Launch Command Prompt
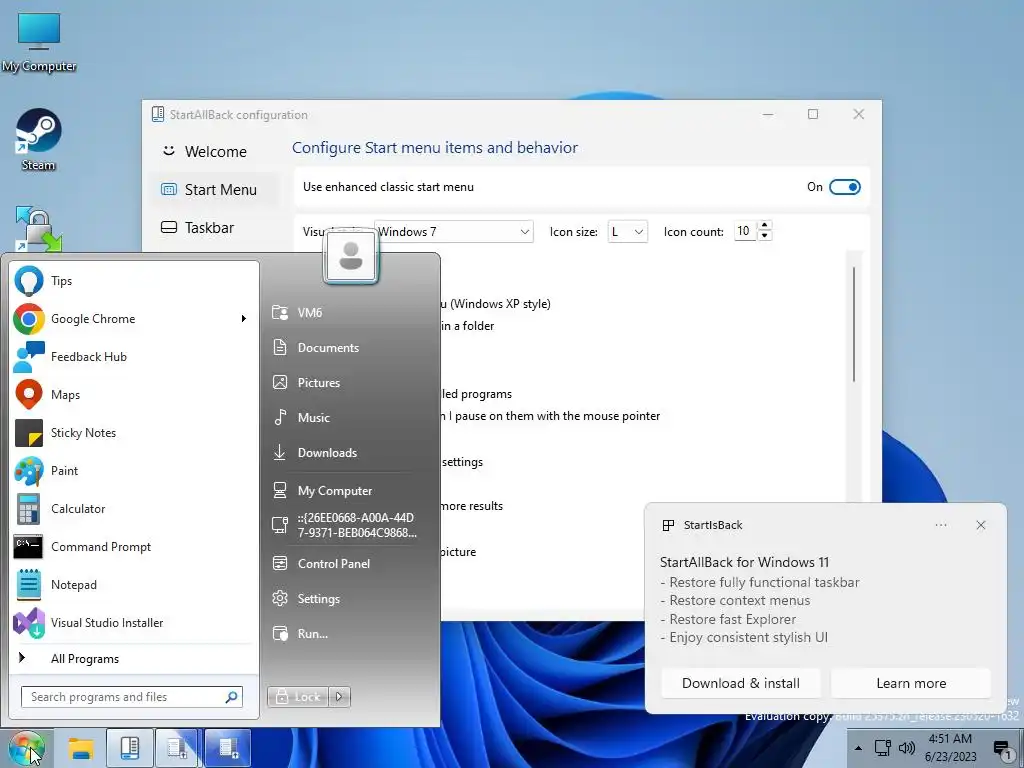Screen dimensions: 1024x768 [x=133, y=547]
